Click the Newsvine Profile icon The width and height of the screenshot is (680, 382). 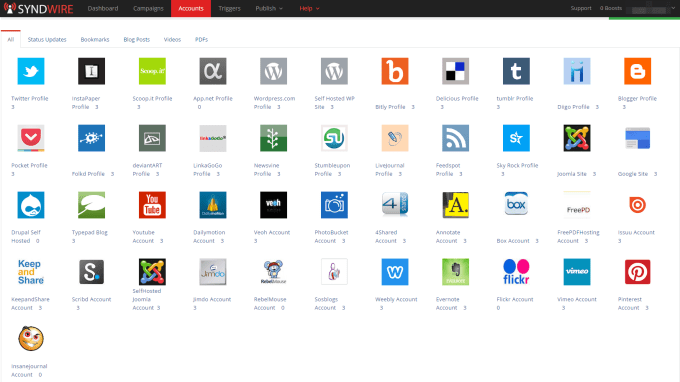pyautogui.click(x=274, y=138)
